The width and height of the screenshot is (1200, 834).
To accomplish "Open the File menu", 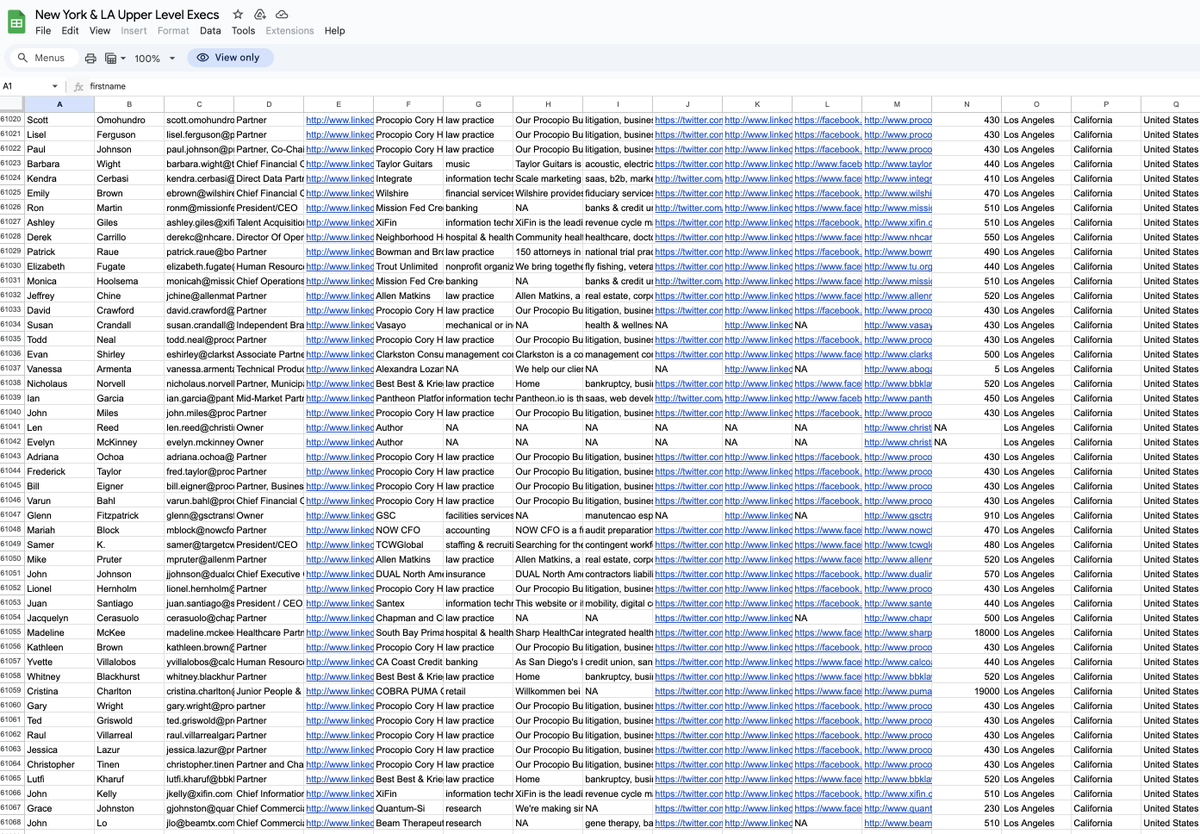I will pos(43,31).
